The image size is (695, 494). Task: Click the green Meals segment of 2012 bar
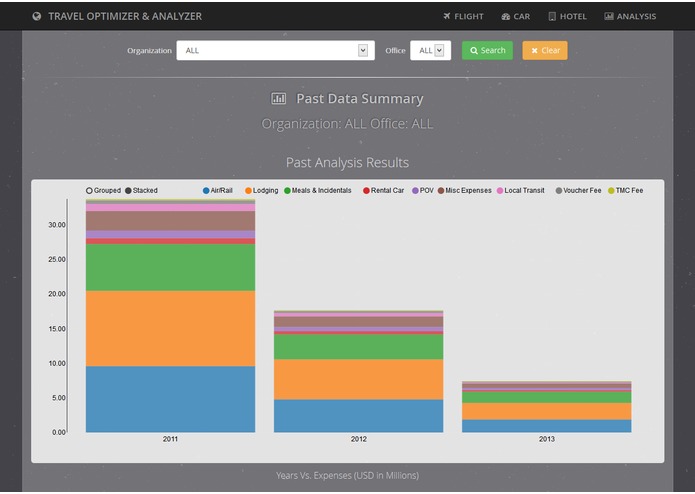tap(359, 346)
